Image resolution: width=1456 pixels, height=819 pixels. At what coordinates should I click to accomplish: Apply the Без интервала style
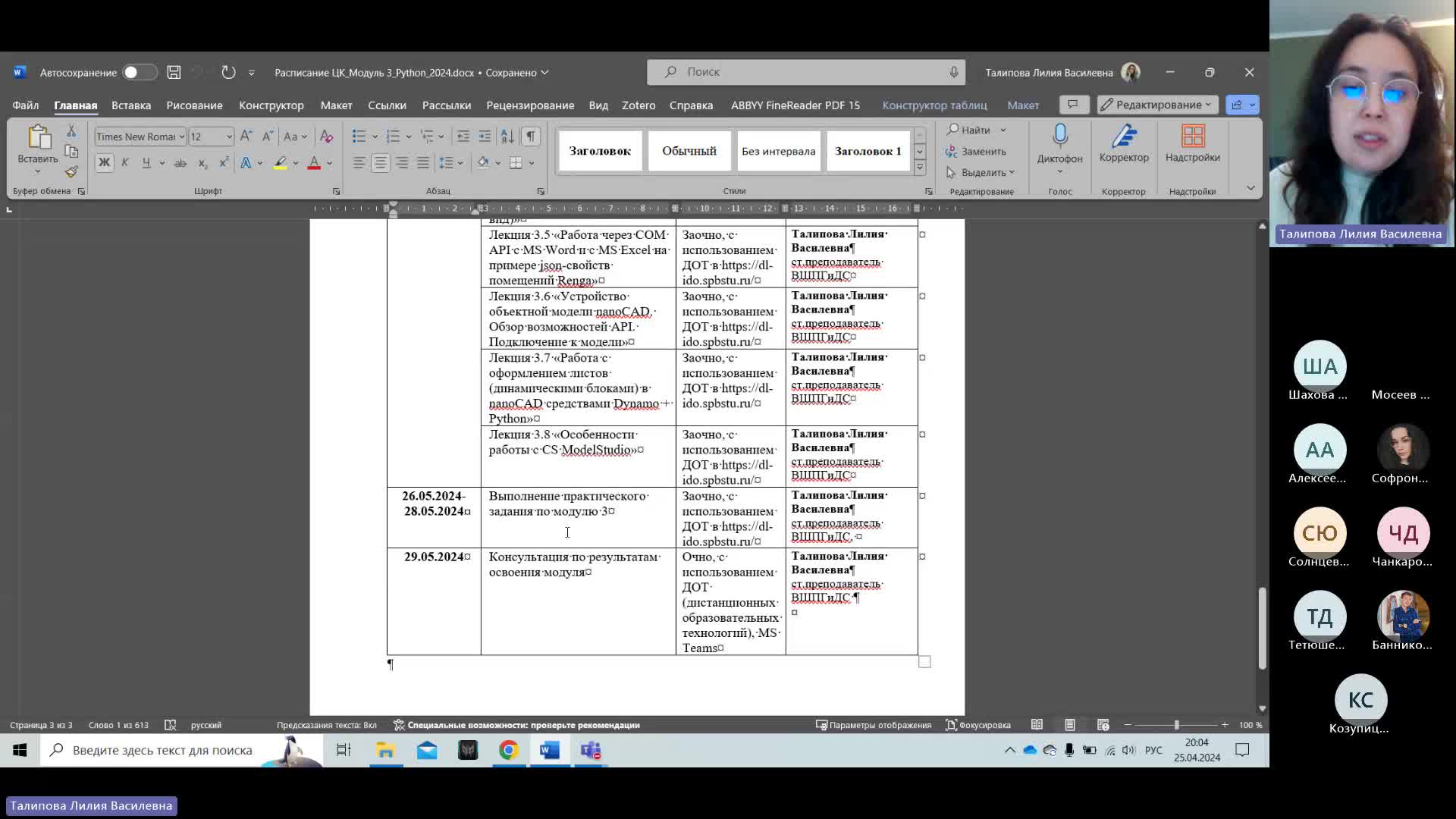pyautogui.click(x=779, y=151)
